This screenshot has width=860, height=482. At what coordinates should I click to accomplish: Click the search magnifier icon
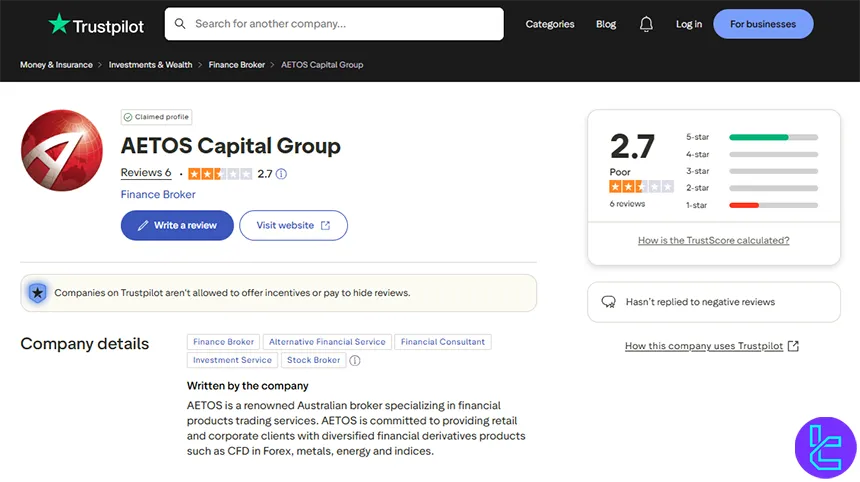point(180,24)
